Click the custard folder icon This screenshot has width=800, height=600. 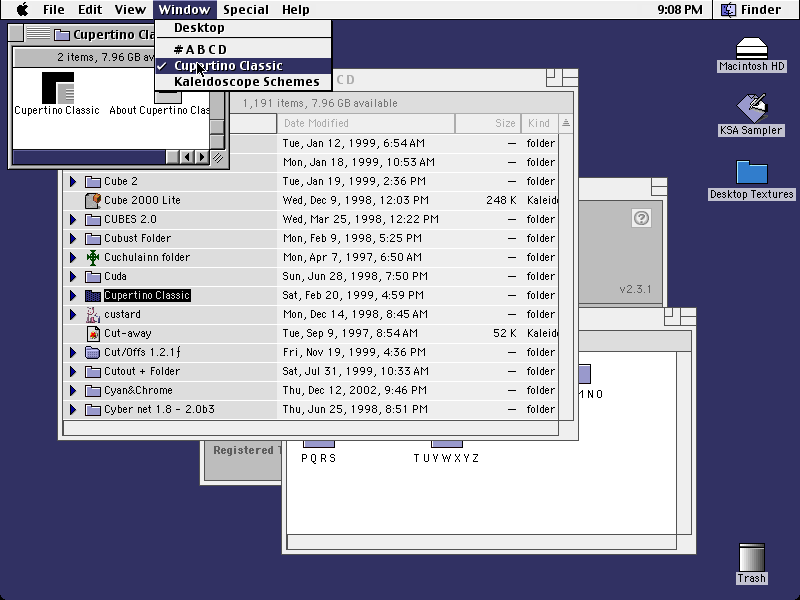(93, 314)
